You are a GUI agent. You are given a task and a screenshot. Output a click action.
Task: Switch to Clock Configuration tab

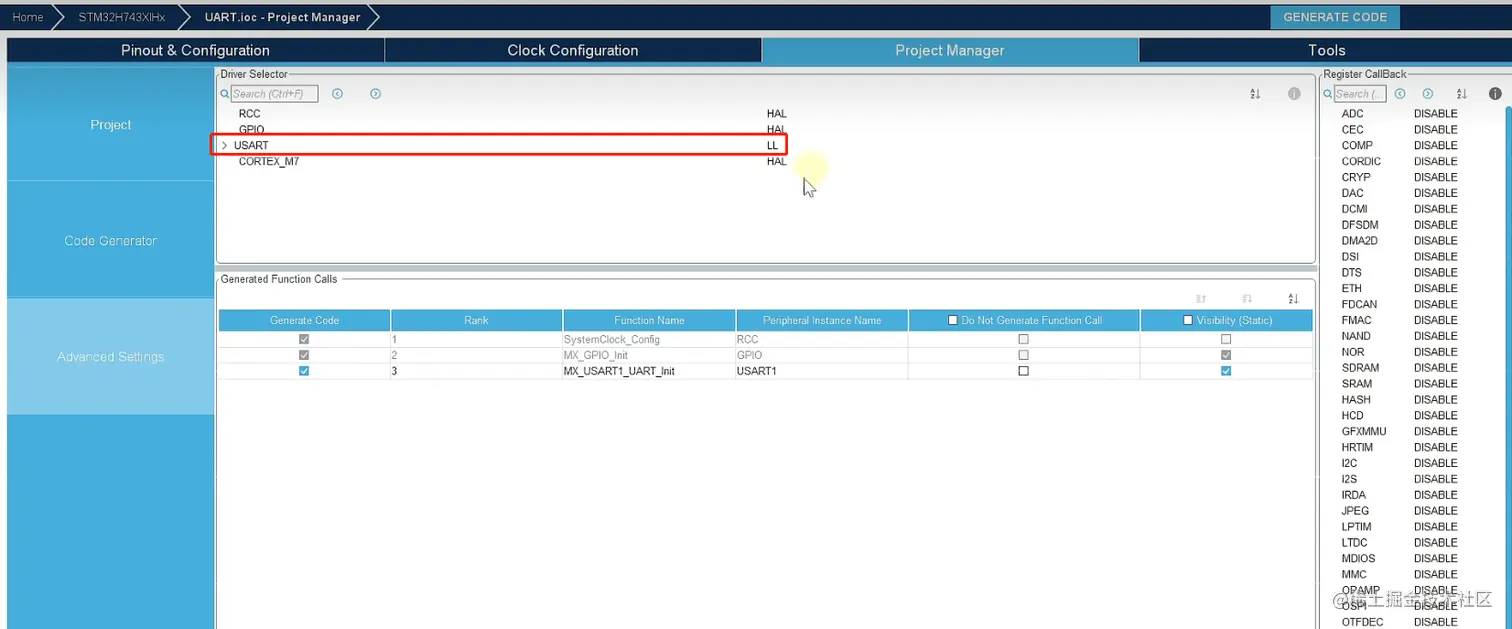click(572, 51)
